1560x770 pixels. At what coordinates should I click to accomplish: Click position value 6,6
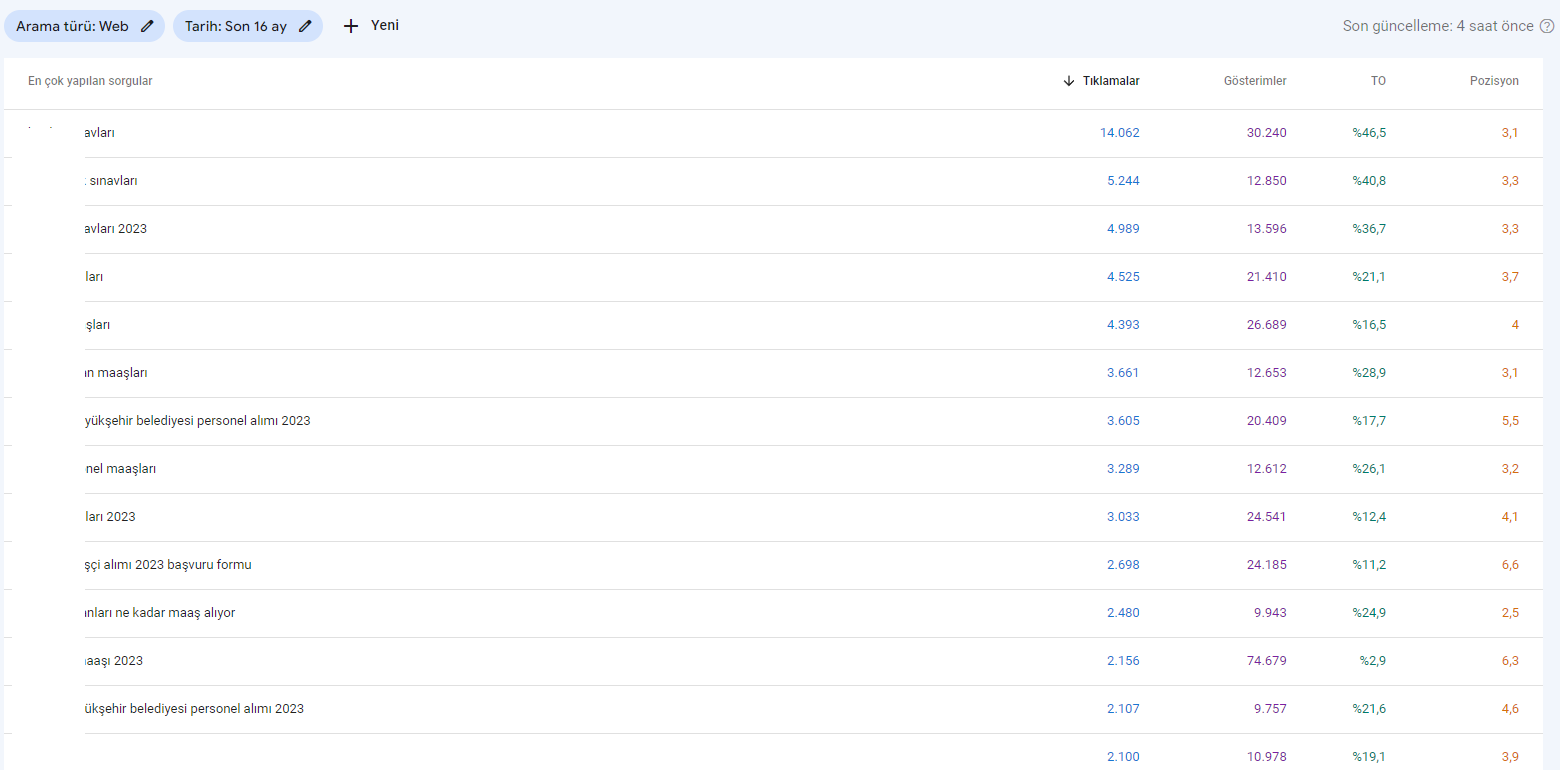pos(1510,565)
